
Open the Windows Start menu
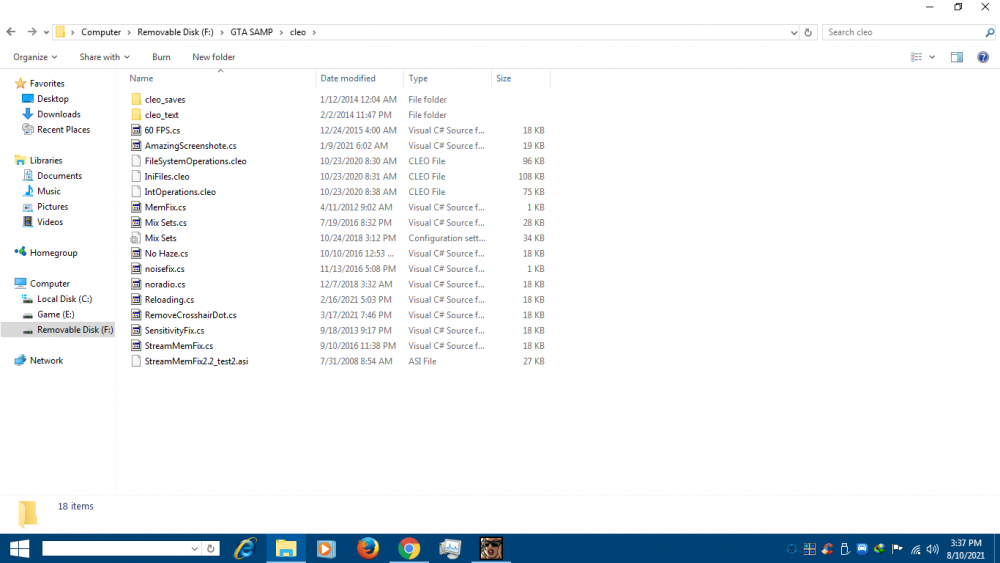click(x=19, y=548)
